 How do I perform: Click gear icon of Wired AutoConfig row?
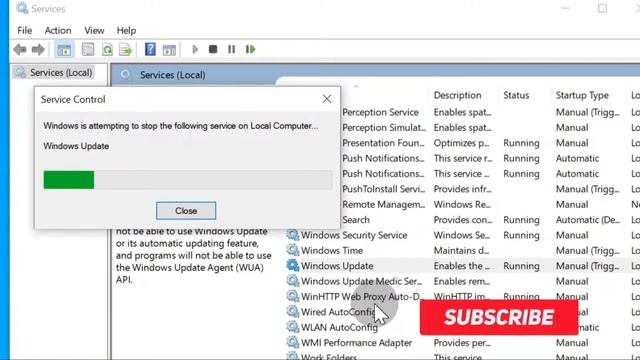(x=293, y=311)
